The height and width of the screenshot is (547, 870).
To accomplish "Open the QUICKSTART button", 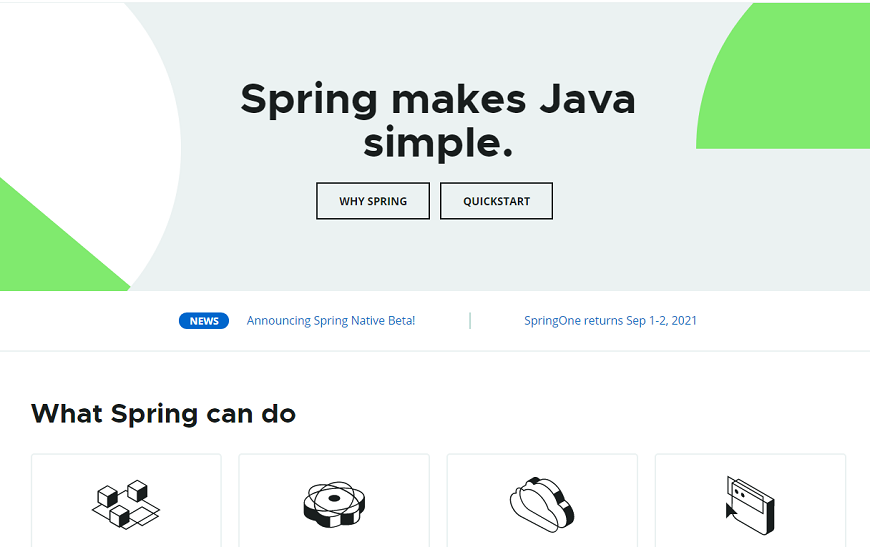I will [496, 201].
